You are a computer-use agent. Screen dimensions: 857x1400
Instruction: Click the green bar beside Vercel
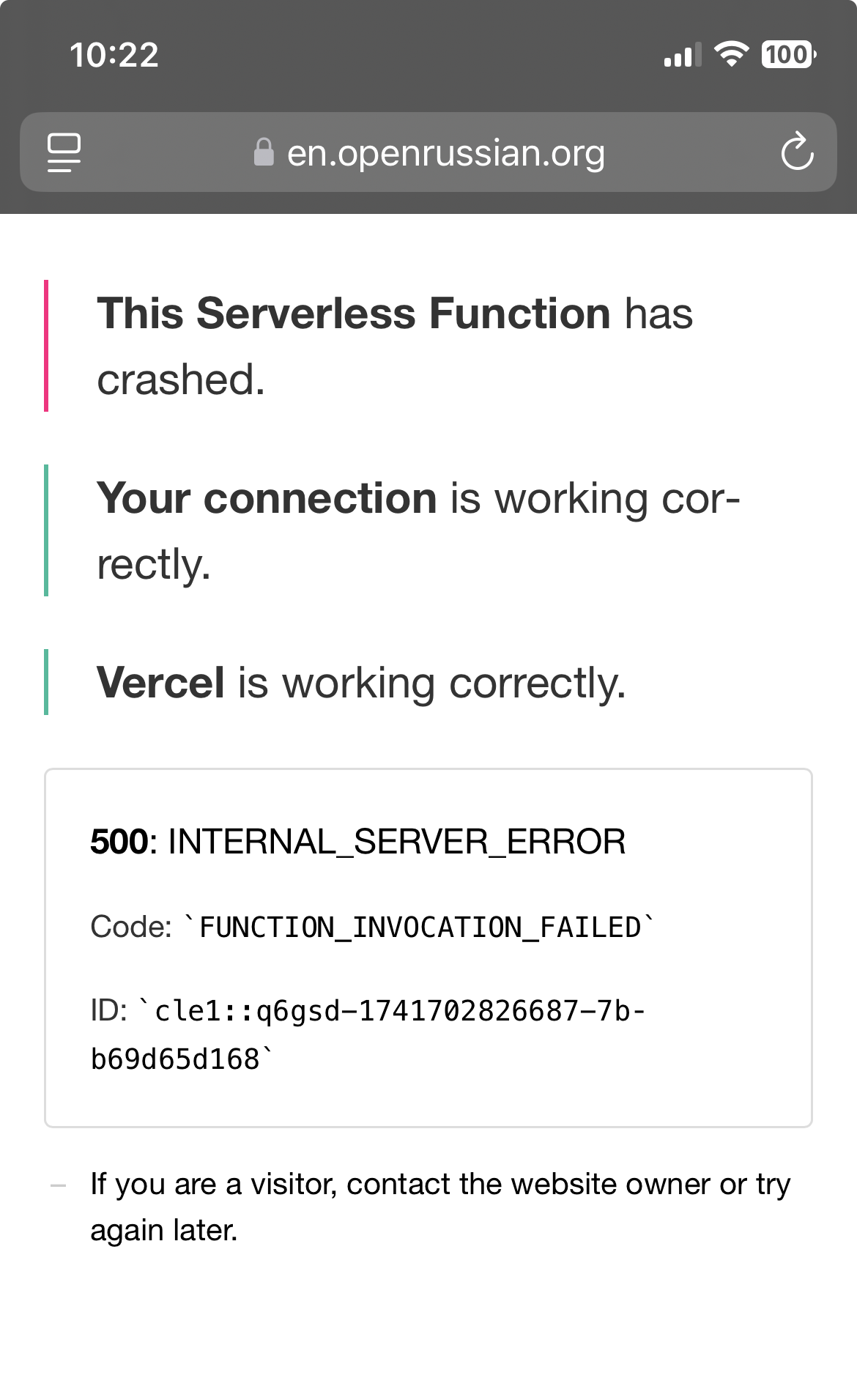46,682
